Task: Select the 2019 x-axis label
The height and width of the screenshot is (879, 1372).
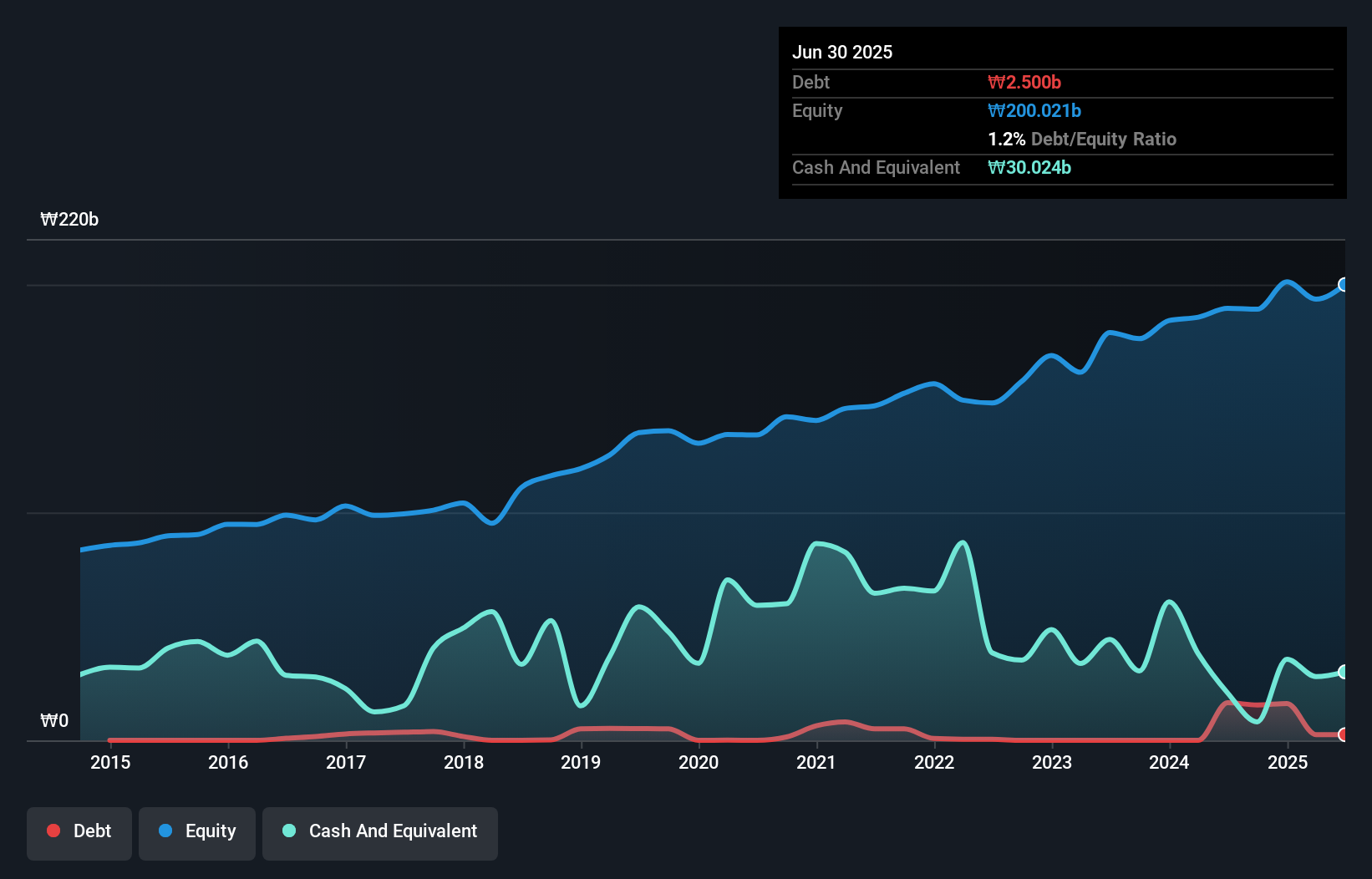Action: [581, 762]
